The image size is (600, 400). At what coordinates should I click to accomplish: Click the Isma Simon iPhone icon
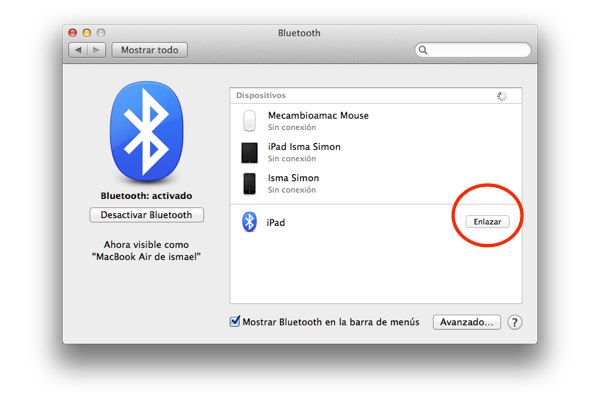coord(250,184)
